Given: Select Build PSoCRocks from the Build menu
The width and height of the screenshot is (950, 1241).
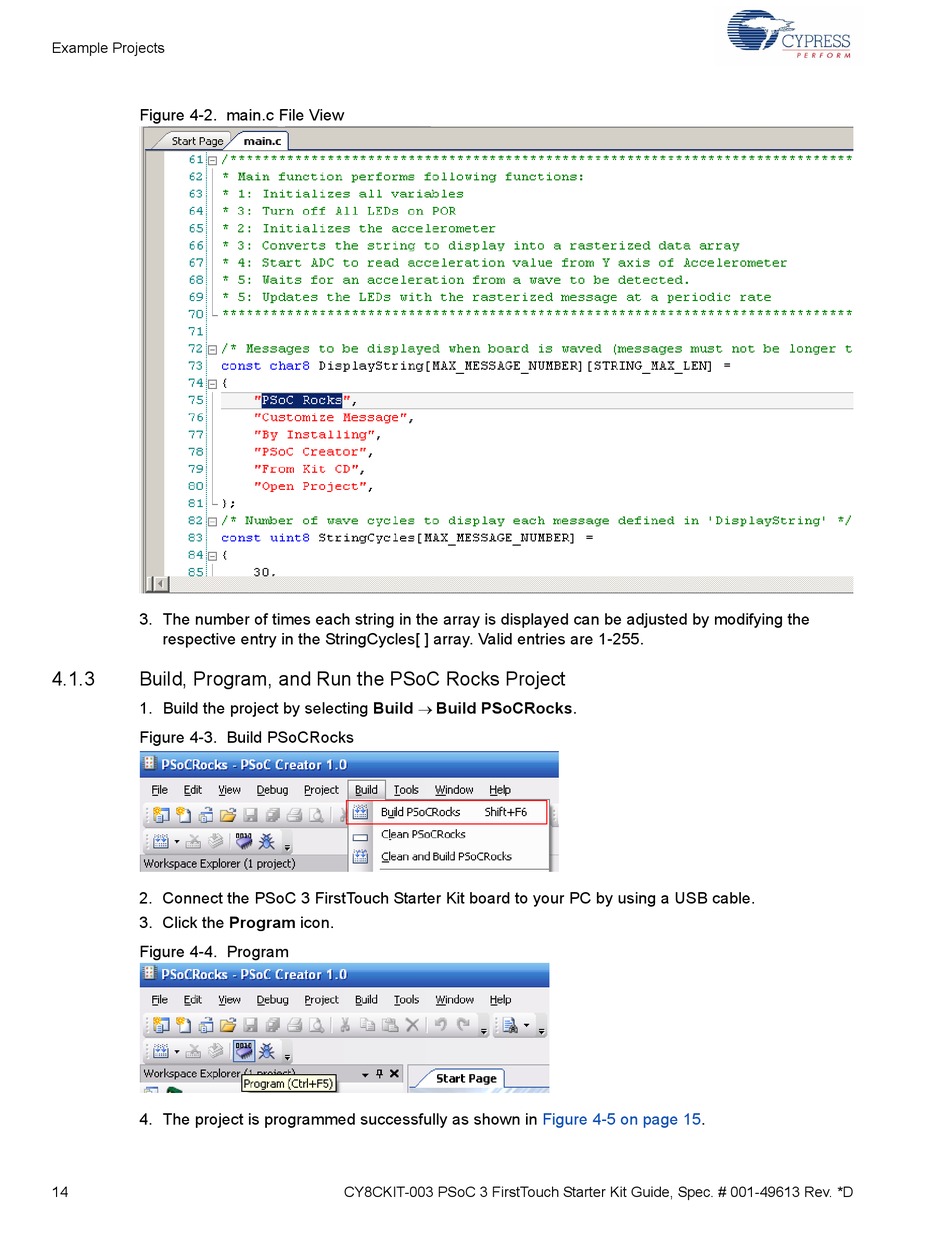Looking at the screenshot, I should click(x=448, y=812).
